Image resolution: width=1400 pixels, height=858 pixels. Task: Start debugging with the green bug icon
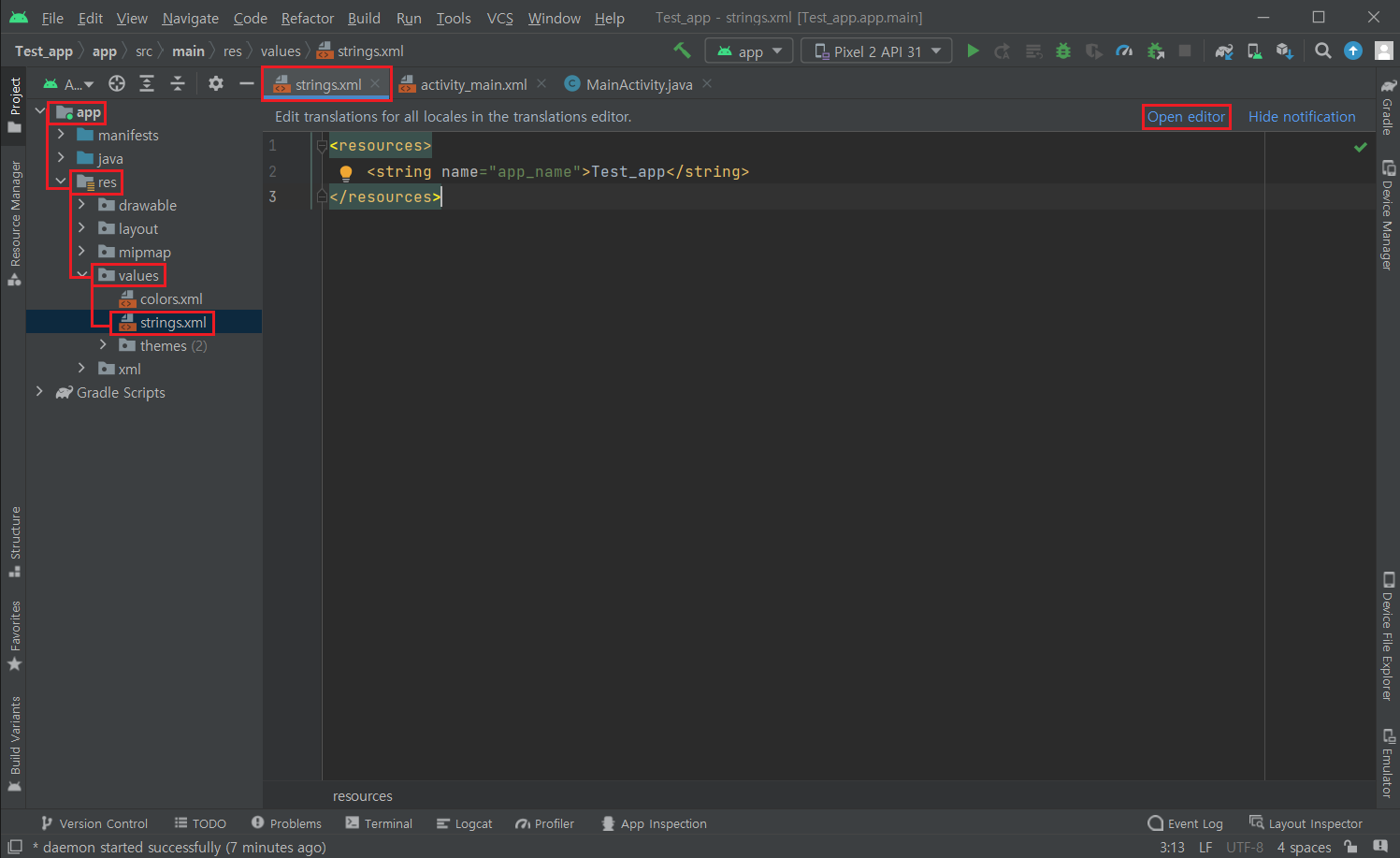click(1063, 51)
